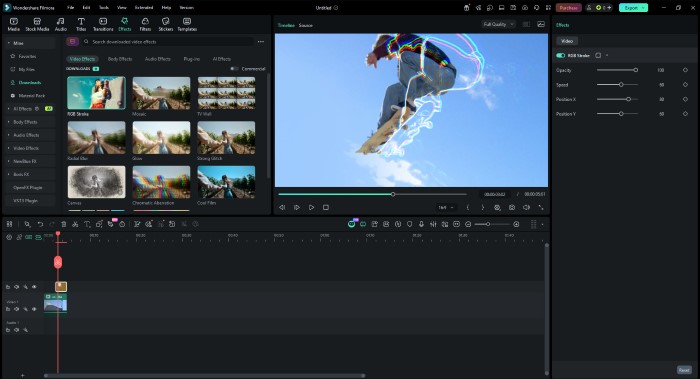Adjust the Speed slider
700x379 pixels.
click(x=617, y=84)
